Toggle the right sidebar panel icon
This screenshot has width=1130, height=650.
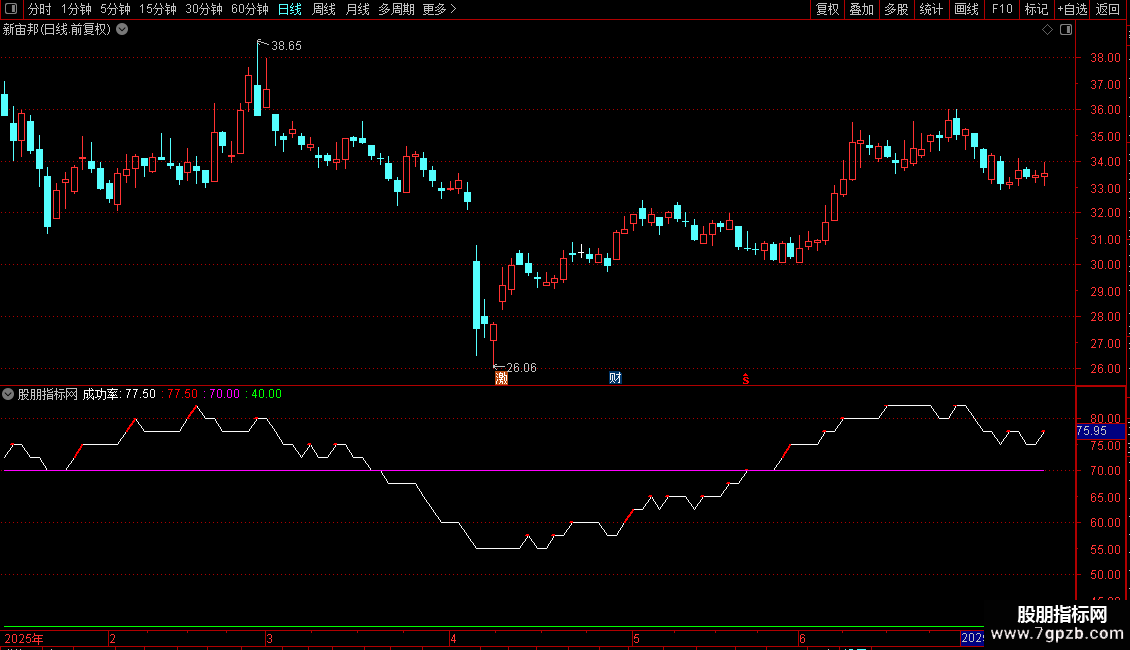pos(1066,30)
